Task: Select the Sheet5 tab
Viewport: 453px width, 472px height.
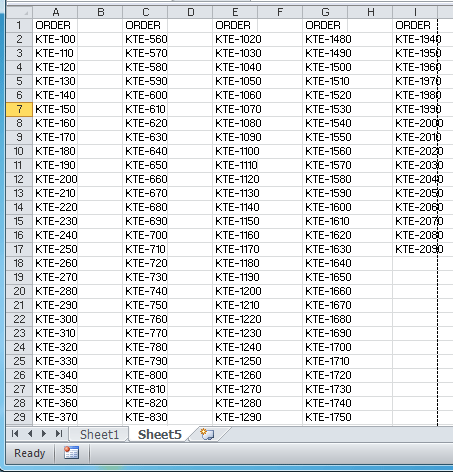Action: point(160,434)
